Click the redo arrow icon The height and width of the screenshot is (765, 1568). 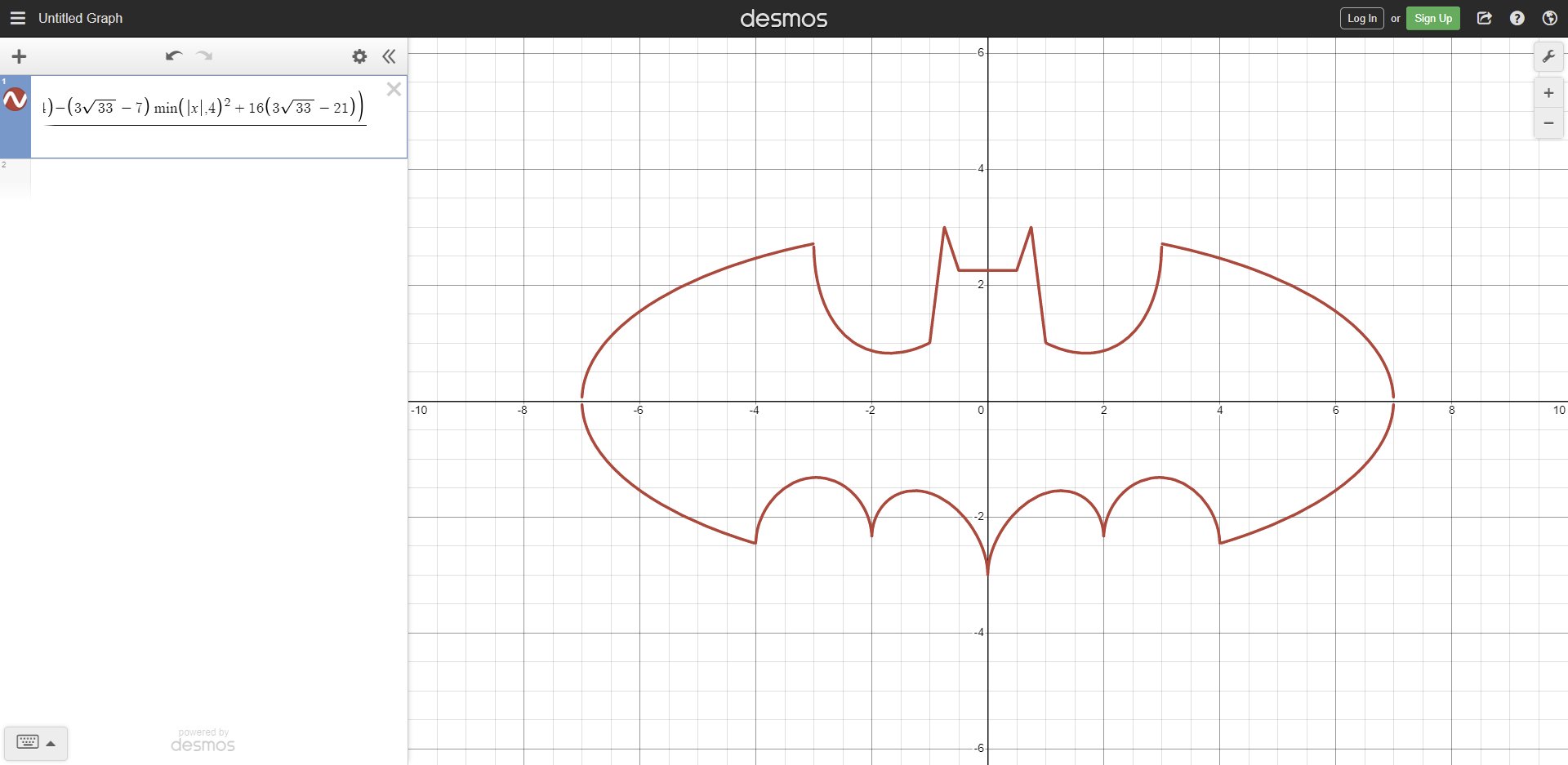tap(204, 56)
